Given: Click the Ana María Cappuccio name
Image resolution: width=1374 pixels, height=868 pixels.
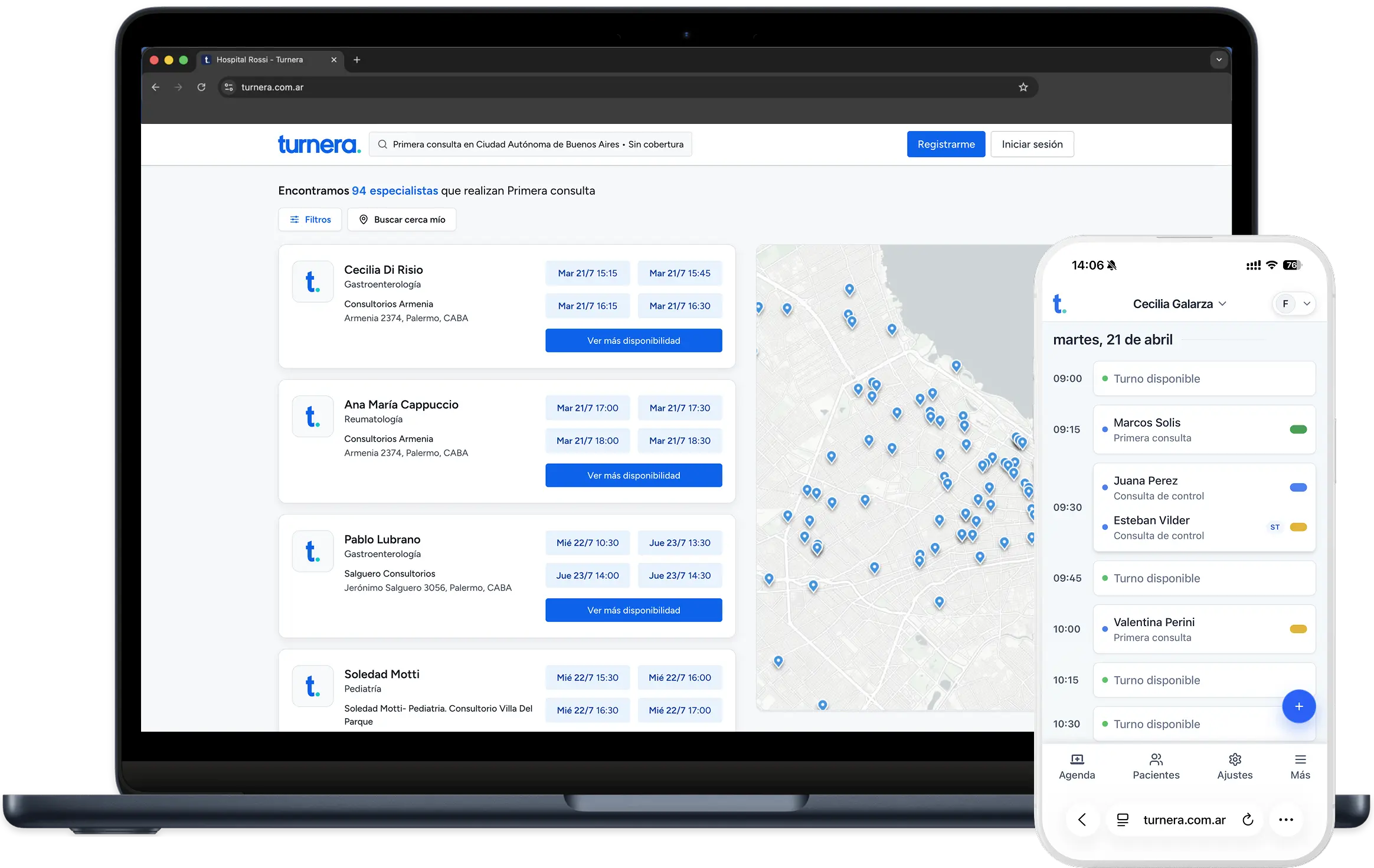Looking at the screenshot, I should [401, 404].
